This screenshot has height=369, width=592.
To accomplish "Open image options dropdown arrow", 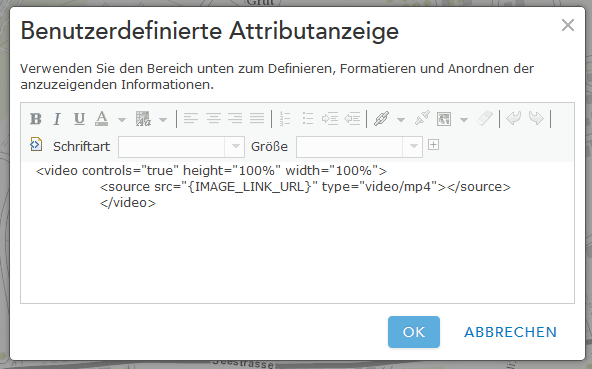I will pyautogui.click(x=464, y=120).
